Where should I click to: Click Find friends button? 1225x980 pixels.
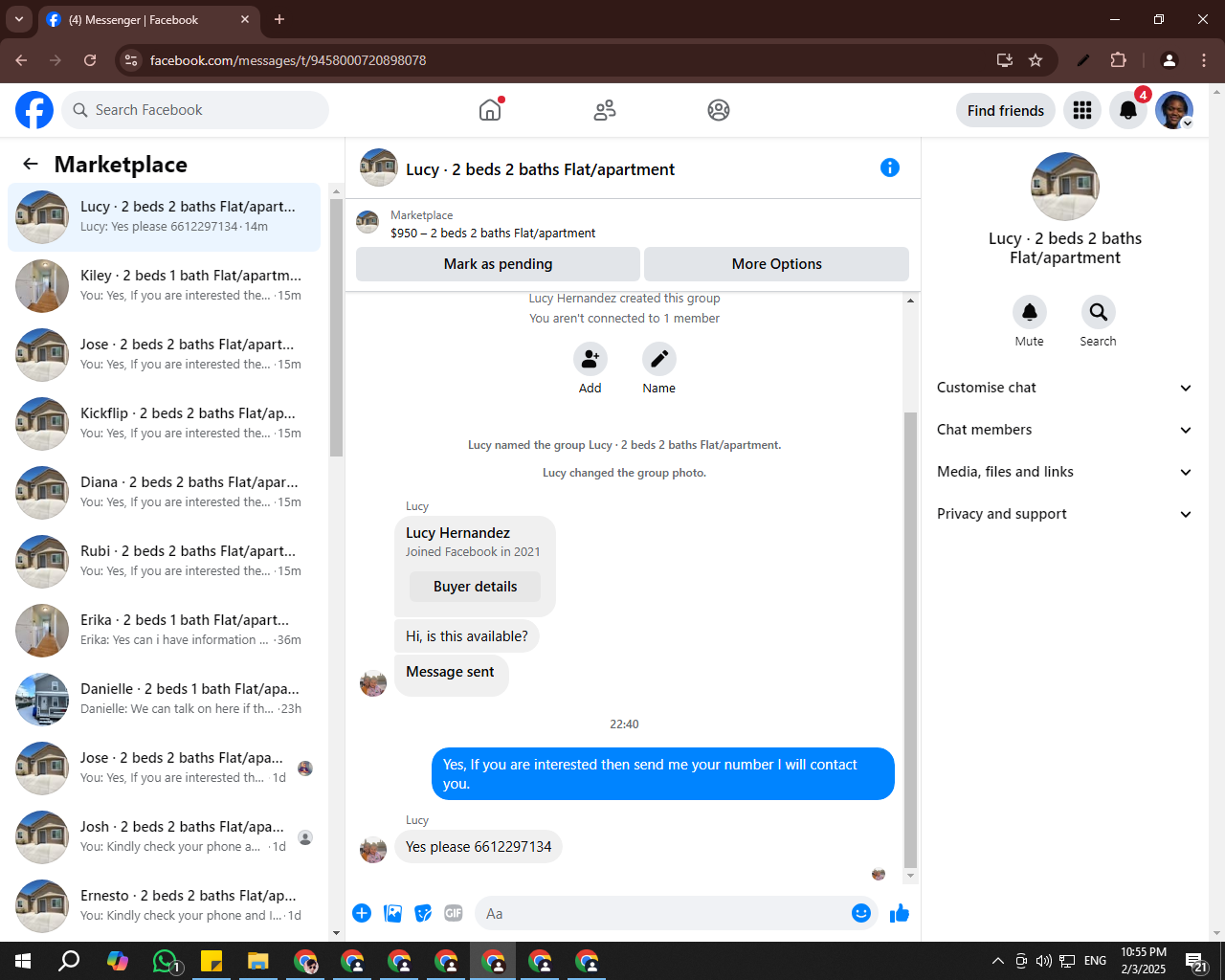pos(1006,110)
